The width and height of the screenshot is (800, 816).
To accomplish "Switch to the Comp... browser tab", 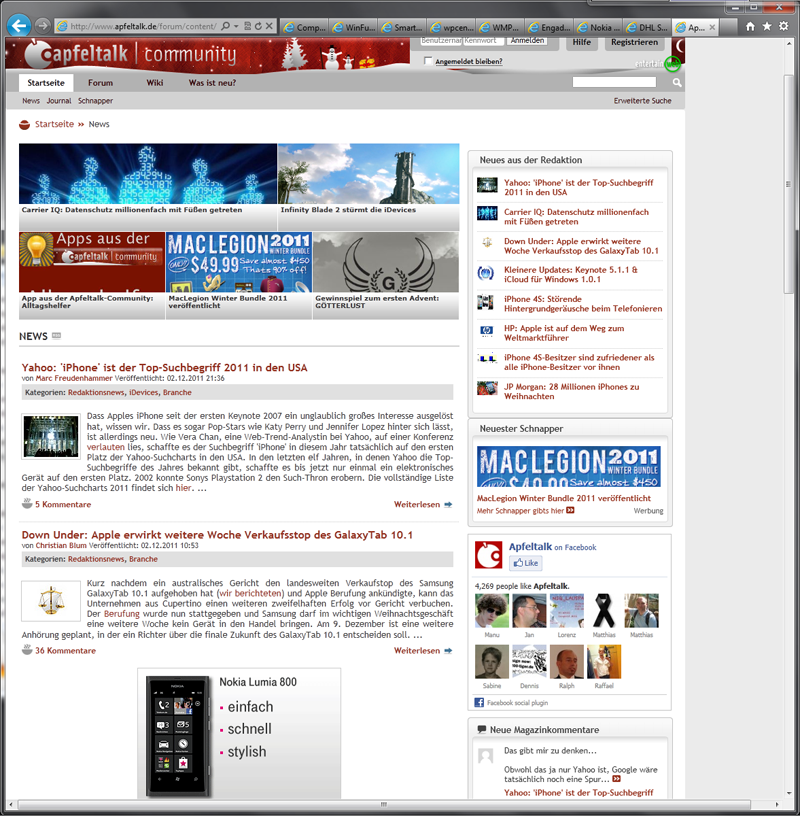I will click(305, 28).
